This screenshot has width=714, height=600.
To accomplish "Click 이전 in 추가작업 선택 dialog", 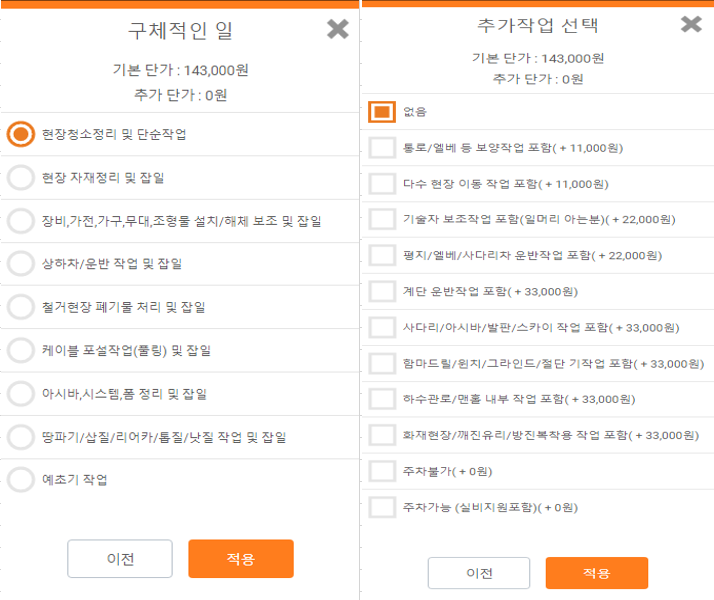I will (479, 573).
